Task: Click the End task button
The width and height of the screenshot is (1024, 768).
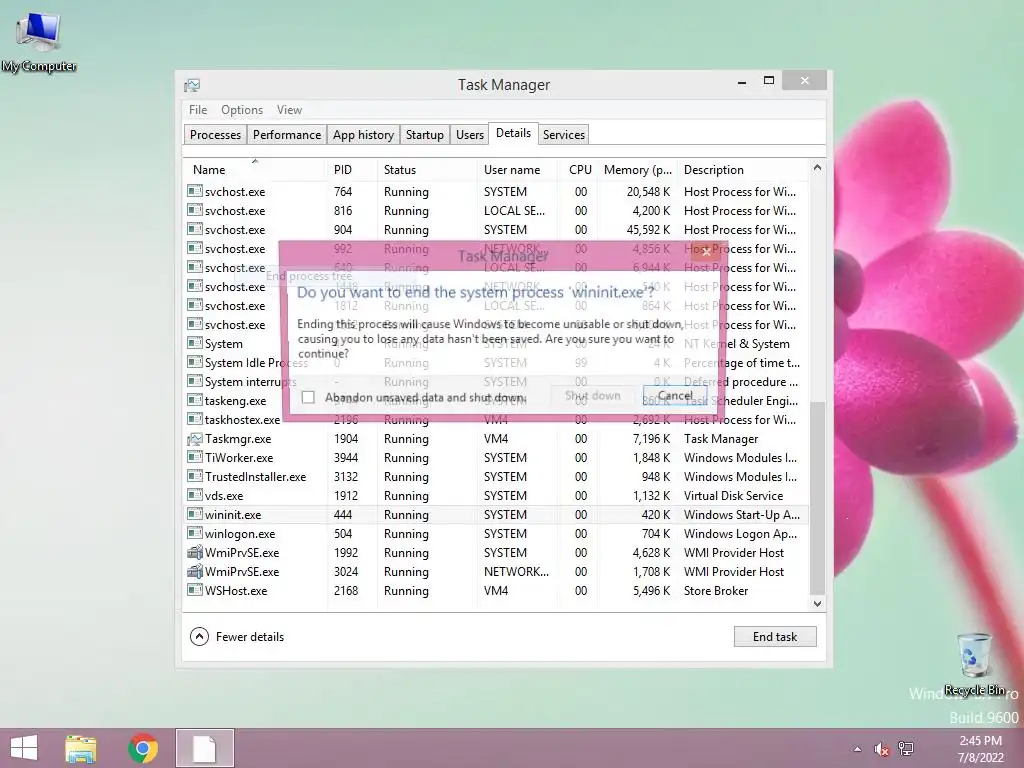Action: coord(775,637)
